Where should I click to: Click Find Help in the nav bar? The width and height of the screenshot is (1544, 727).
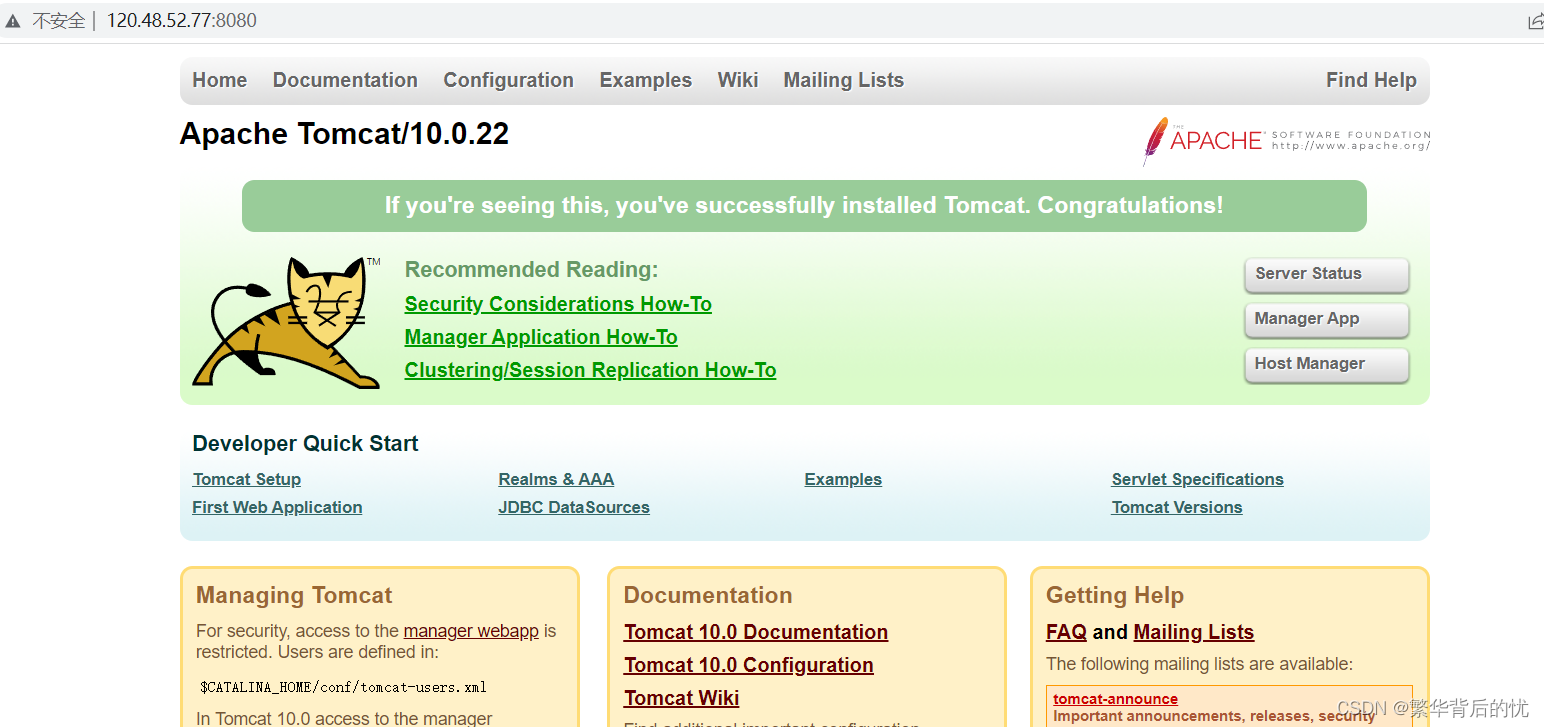click(x=1371, y=80)
